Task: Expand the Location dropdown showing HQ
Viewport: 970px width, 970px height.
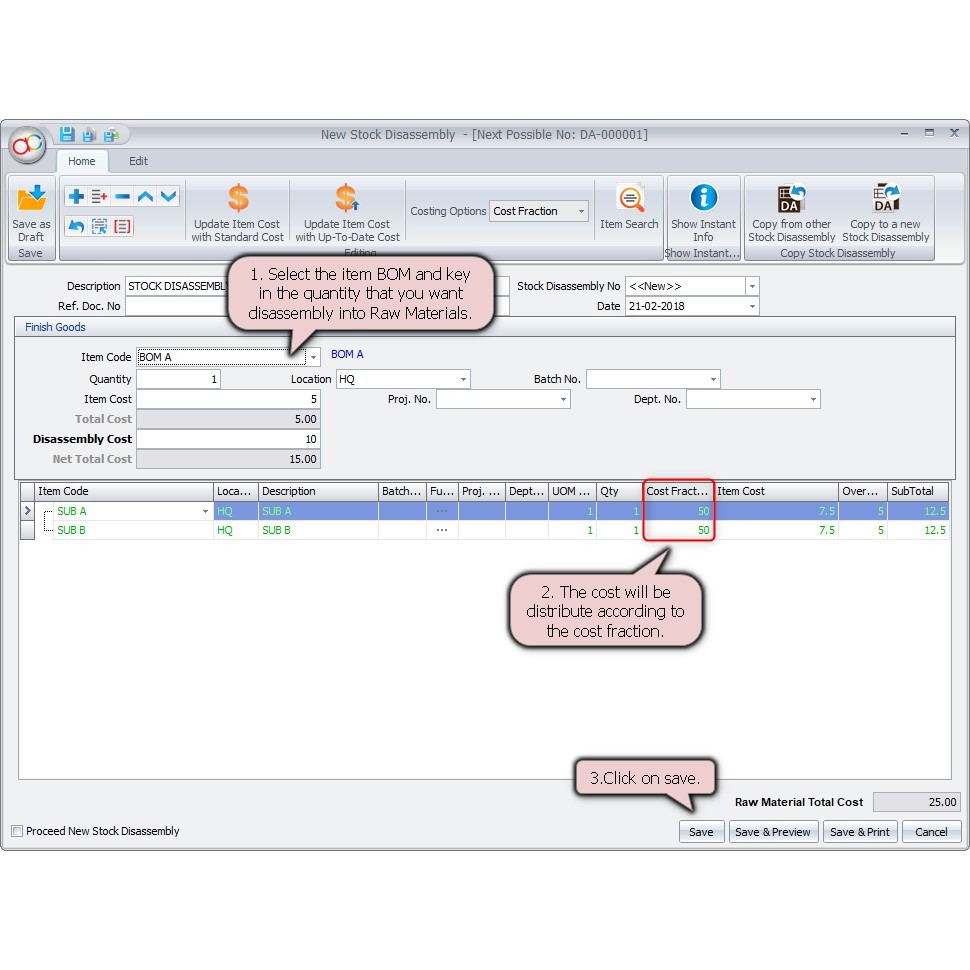Action: 463,380
